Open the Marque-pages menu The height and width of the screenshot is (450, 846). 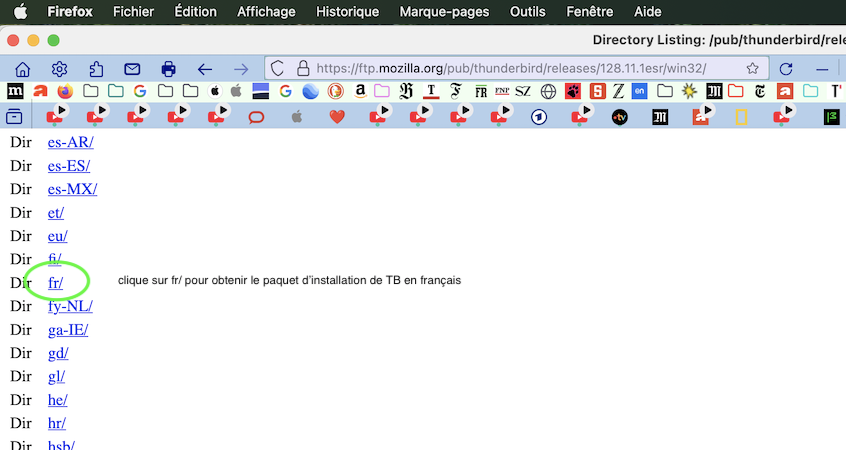point(444,11)
